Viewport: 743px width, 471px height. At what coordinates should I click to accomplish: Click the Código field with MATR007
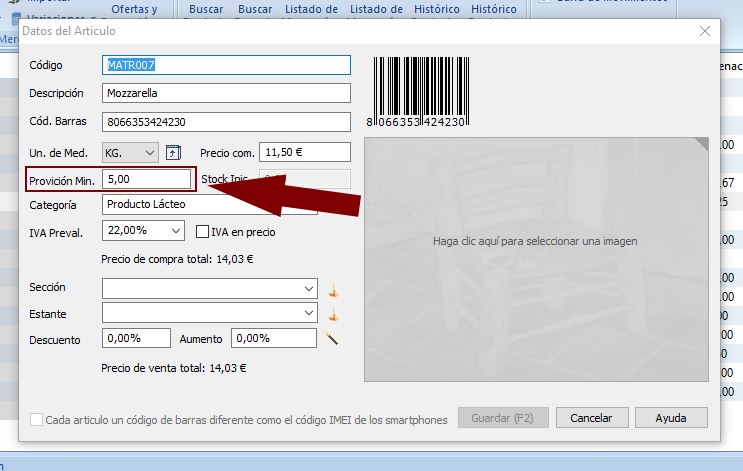click(227, 65)
